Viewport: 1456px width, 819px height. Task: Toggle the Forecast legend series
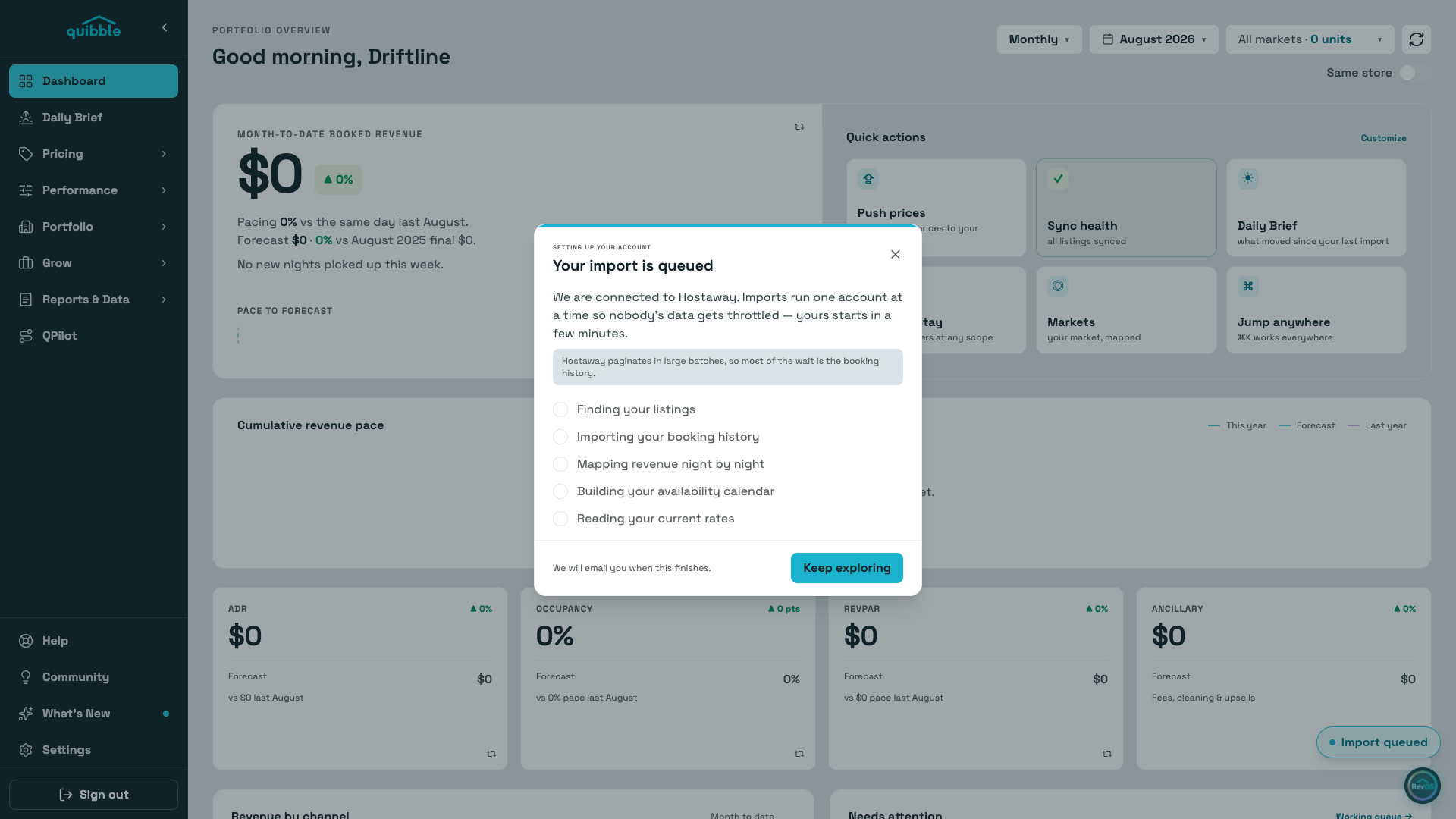click(x=1307, y=425)
